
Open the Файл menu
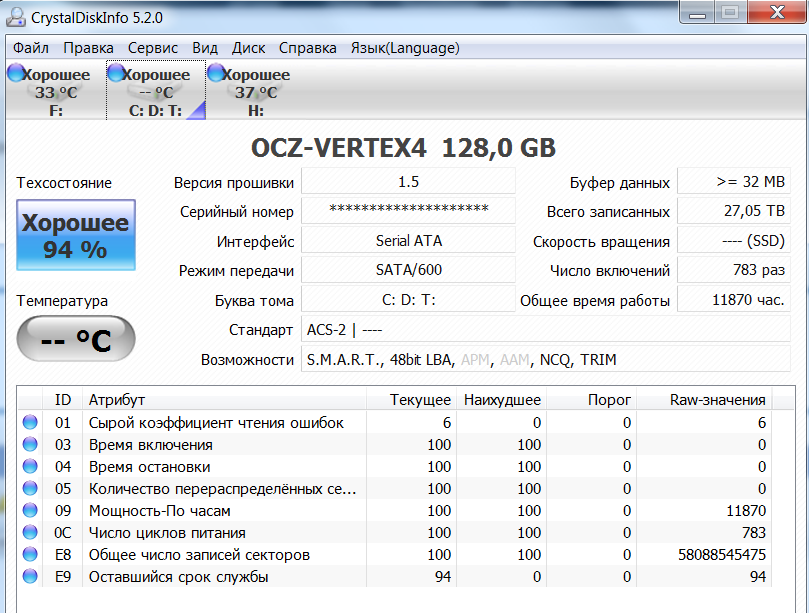click(x=30, y=48)
